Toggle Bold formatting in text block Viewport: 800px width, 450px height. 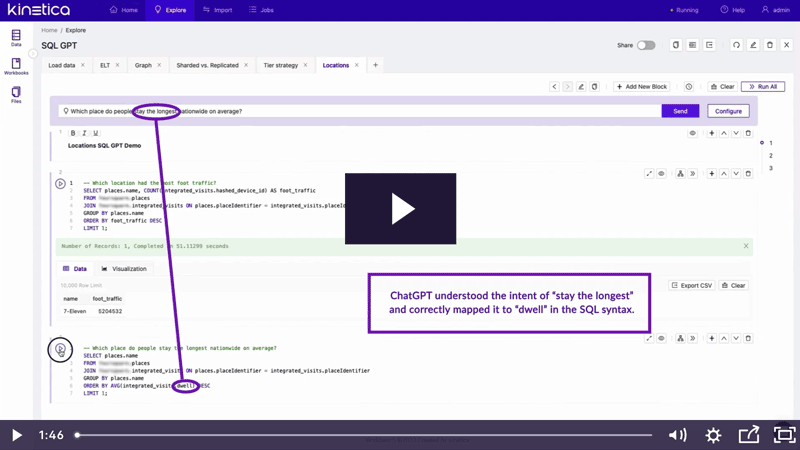[x=73, y=133]
